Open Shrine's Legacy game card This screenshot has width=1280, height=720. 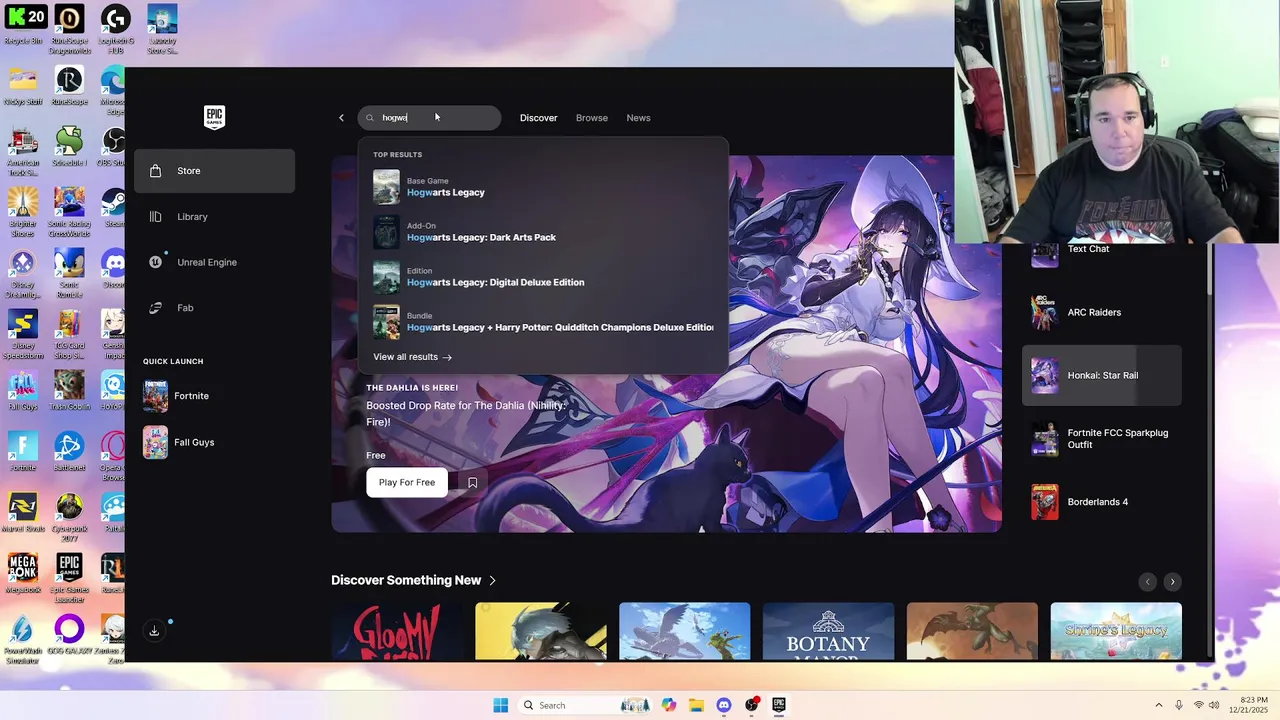coord(1116,631)
